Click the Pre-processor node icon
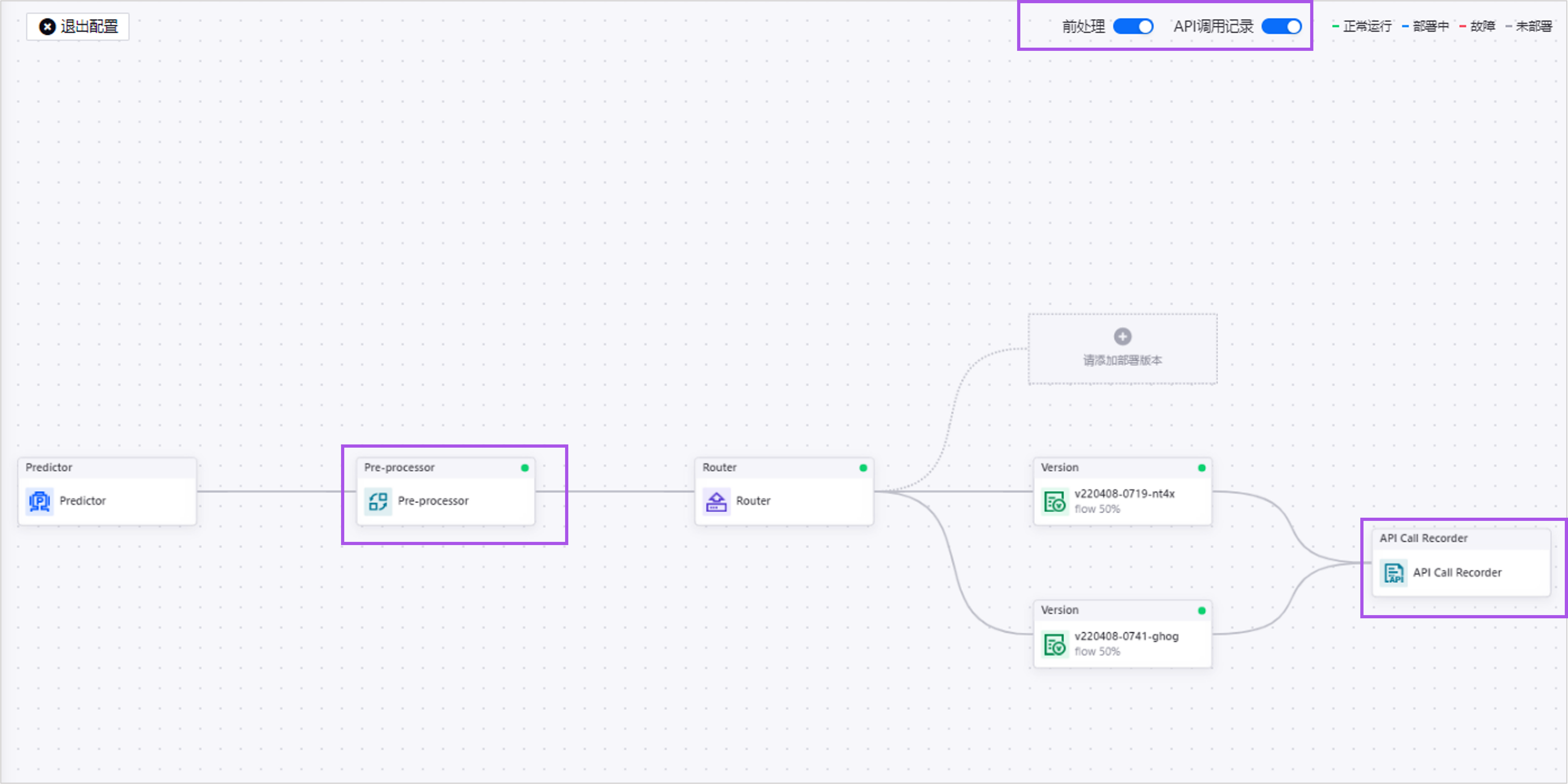The image size is (1568, 784). pos(378,500)
